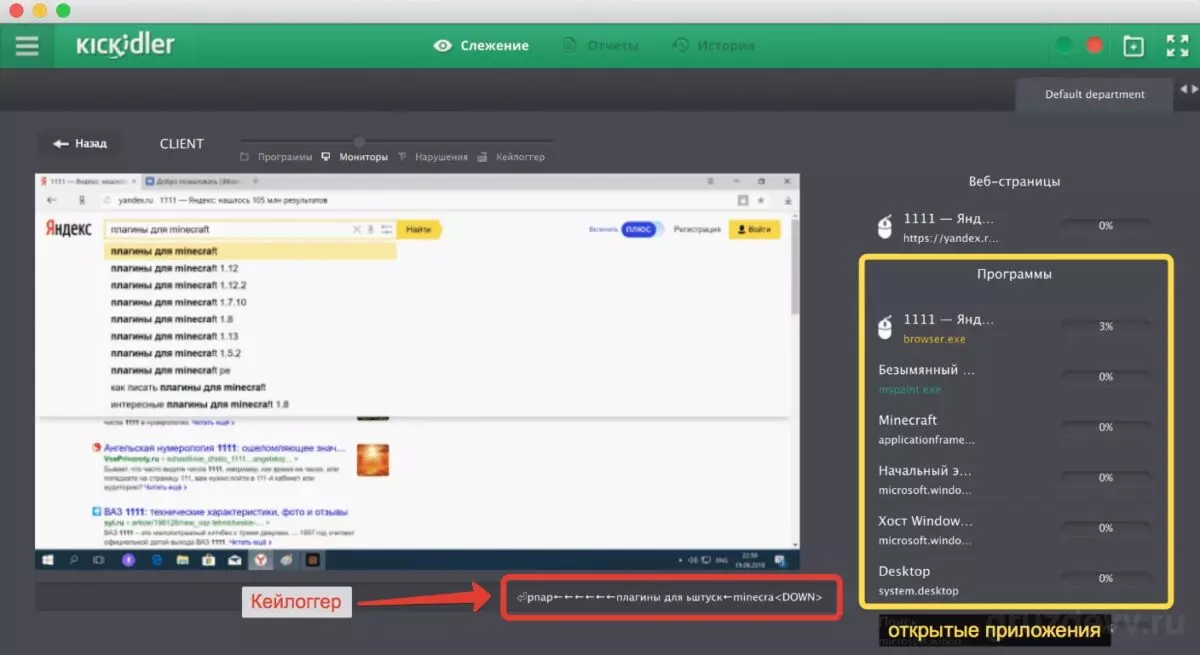
Task: Click the add-screen plus icon
Action: coord(1133,46)
